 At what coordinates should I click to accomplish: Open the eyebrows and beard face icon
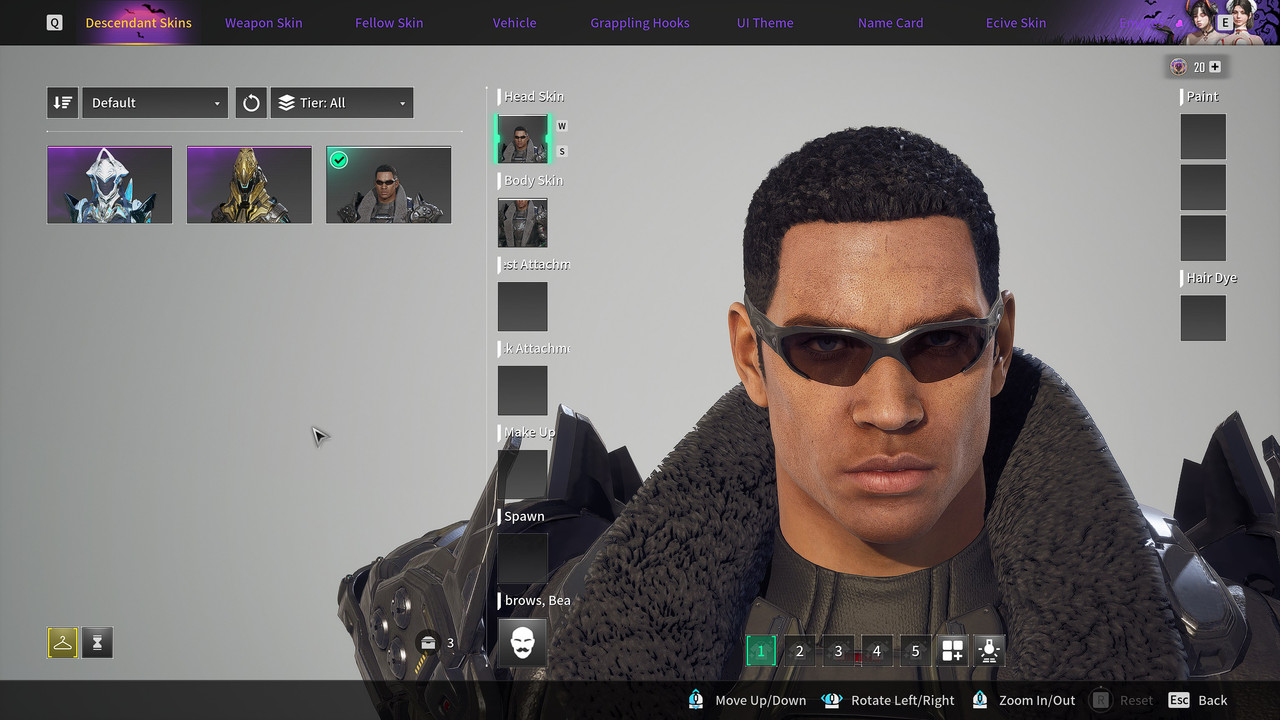522,642
